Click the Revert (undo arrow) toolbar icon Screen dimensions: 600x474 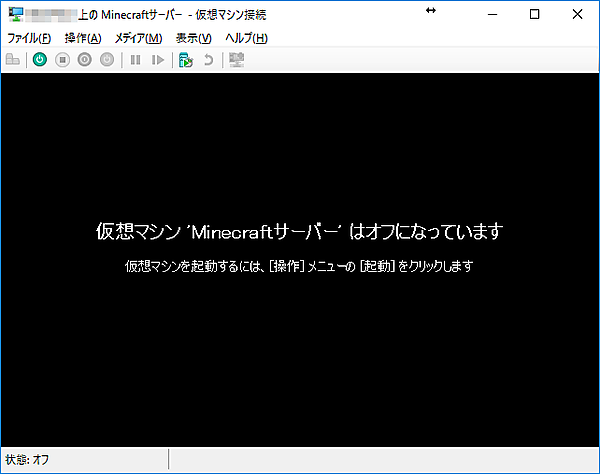[x=208, y=60]
